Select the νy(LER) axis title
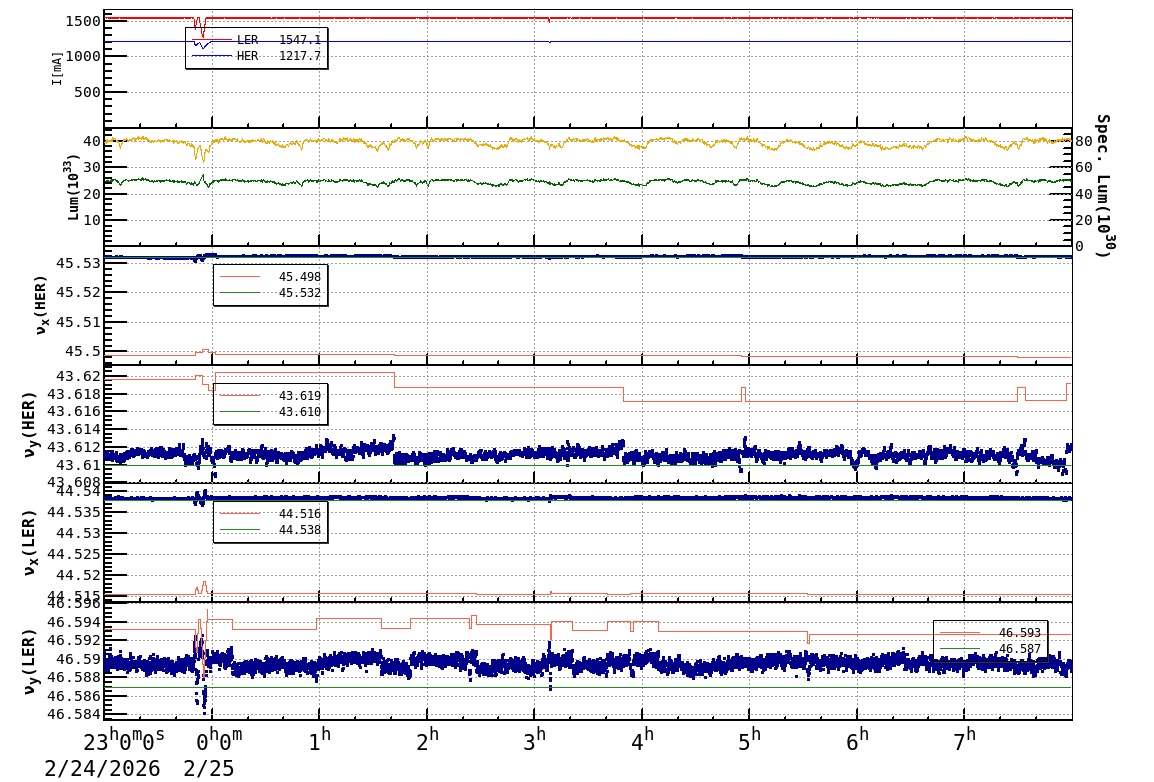1154x782 pixels. [30, 661]
